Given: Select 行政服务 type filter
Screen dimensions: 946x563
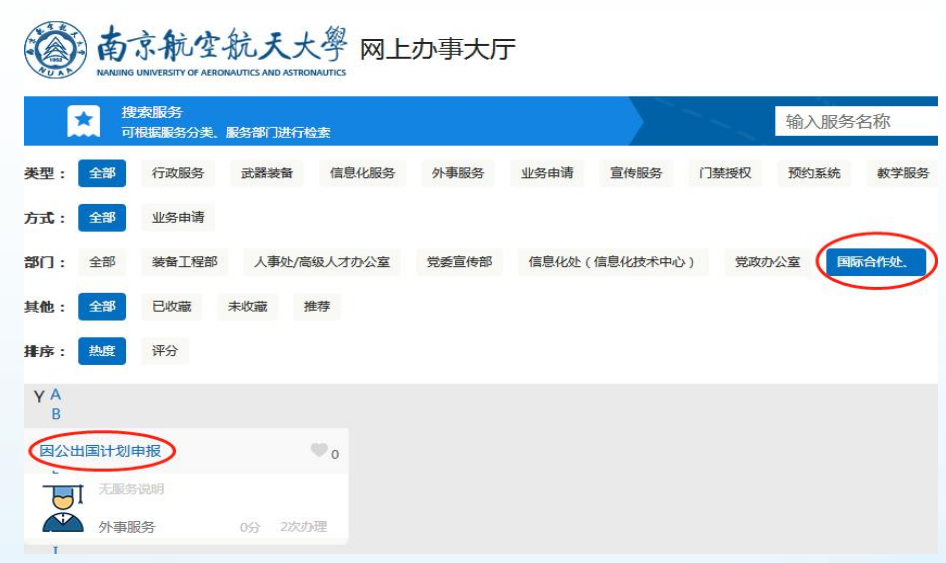Looking at the screenshot, I should click(x=178, y=173).
